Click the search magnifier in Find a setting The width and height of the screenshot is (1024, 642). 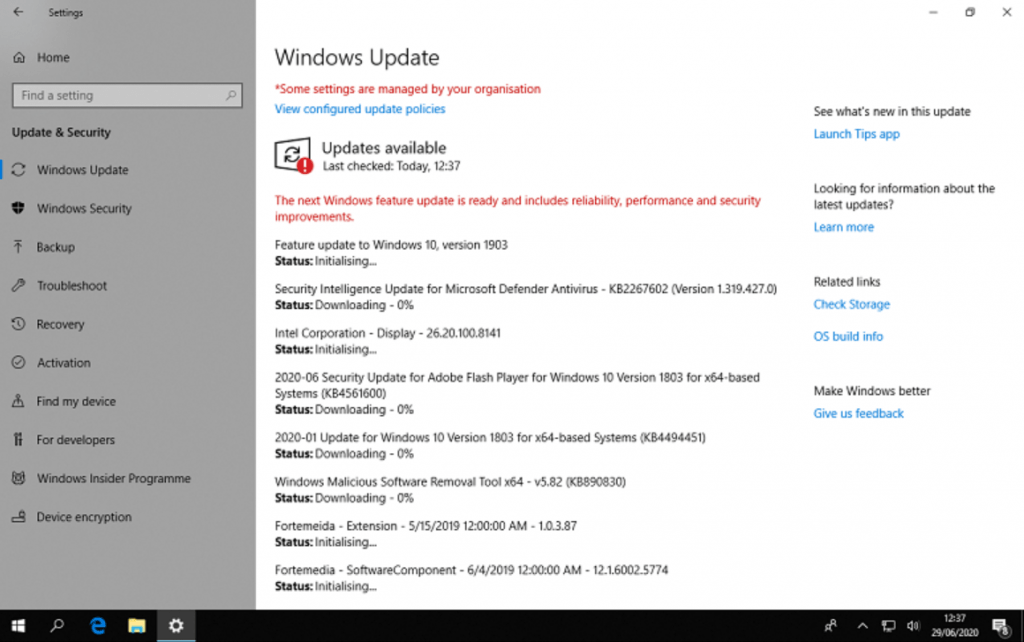coord(231,95)
